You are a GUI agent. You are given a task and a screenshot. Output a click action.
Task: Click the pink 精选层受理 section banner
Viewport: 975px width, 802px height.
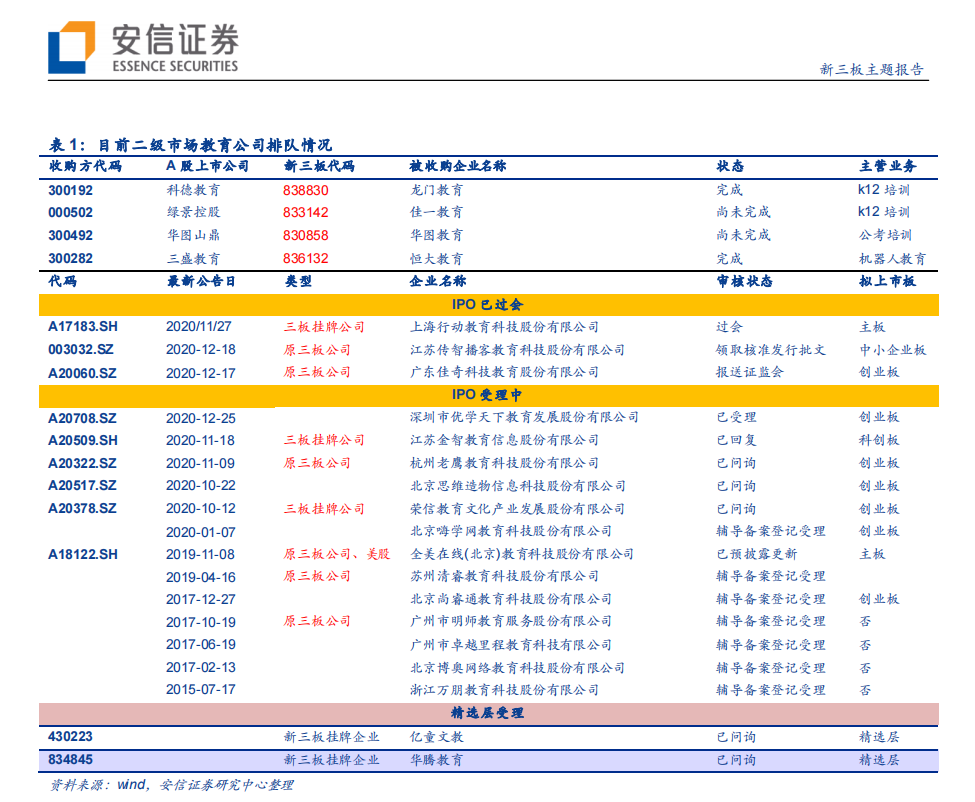[x=488, y=714]
